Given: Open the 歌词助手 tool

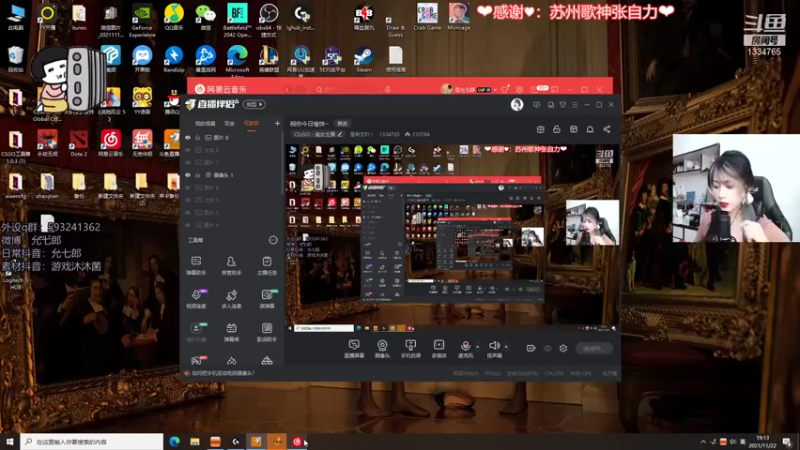Looking at the screenshot, I should point(267,332).
